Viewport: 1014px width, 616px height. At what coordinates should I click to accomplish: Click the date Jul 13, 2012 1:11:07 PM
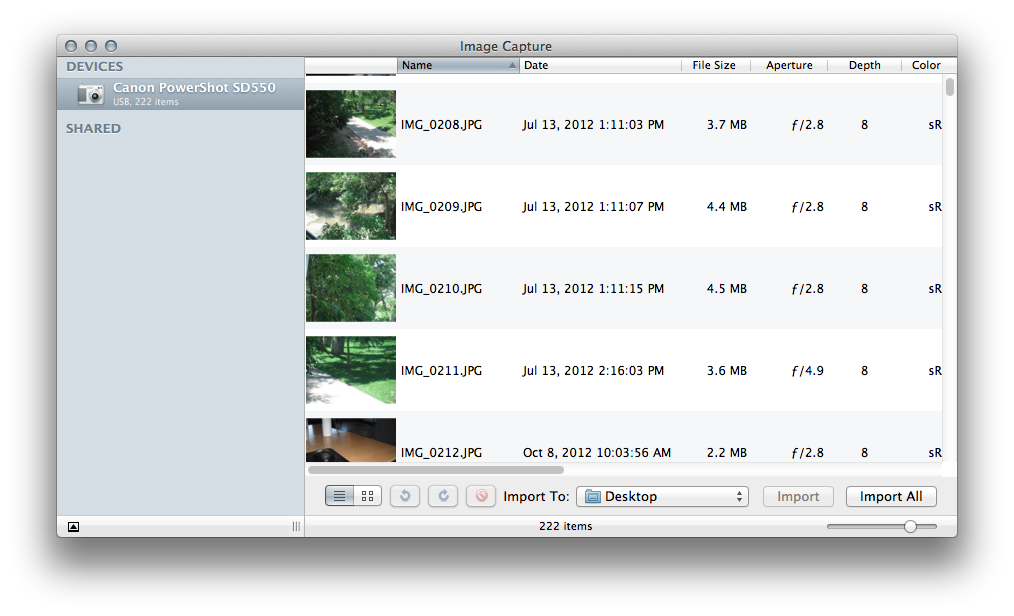[x=593, y=207]
